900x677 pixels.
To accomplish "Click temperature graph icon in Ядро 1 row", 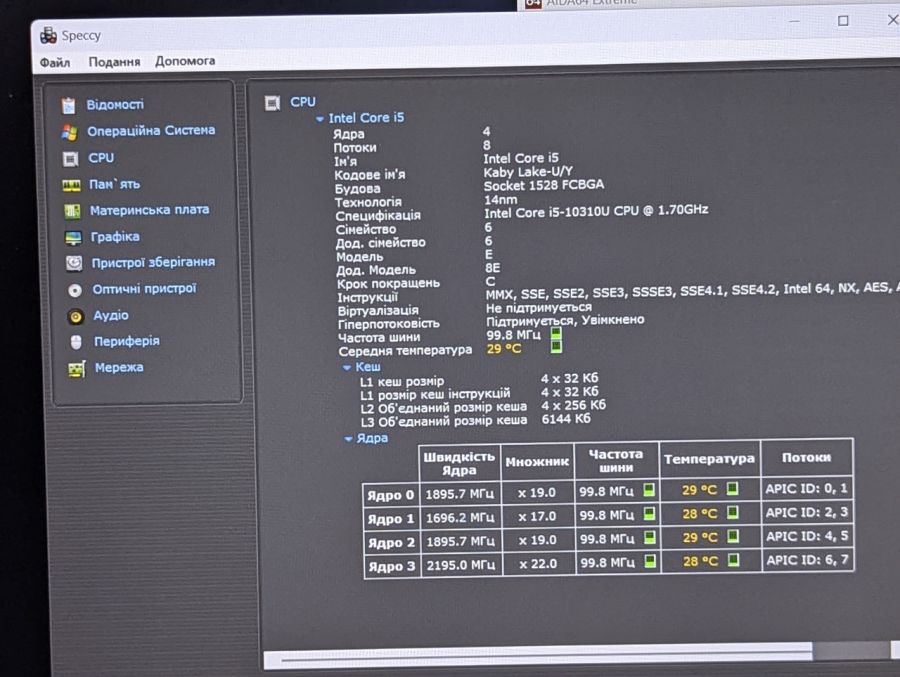I will (x=732, y=512).
